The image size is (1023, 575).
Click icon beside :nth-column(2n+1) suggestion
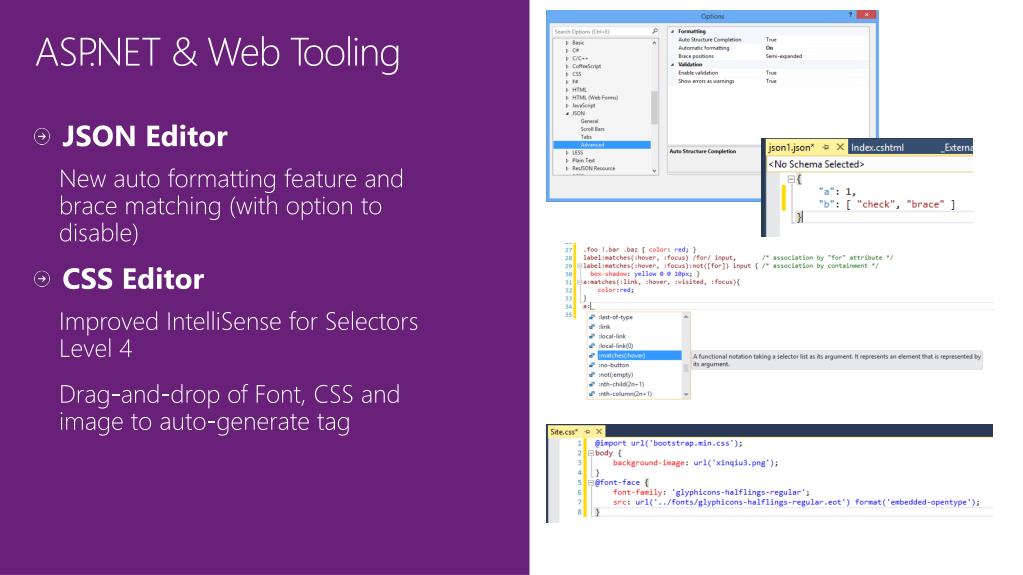point(592,394)
